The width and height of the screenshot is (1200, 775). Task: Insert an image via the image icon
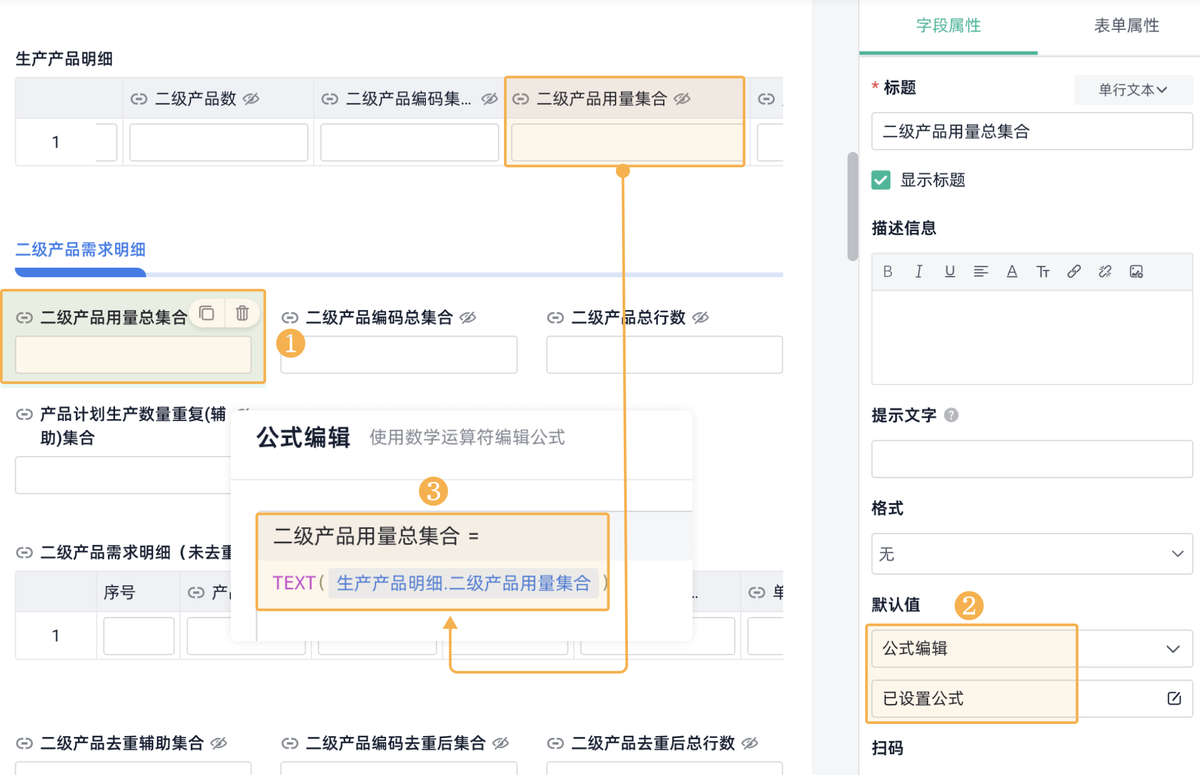tap(1137, 271)
